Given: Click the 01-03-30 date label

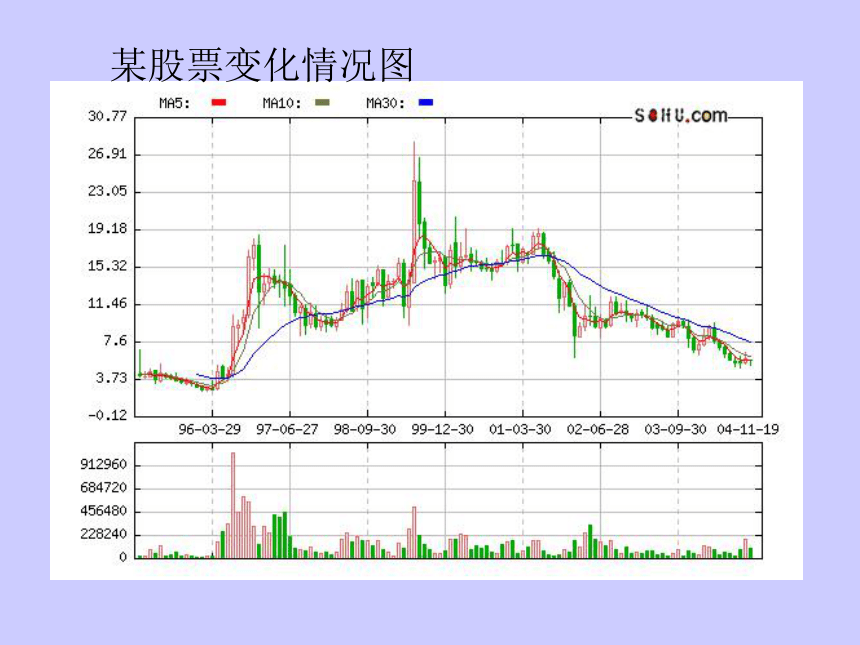Looking at the screenshot, I should [x=520, y=429].
